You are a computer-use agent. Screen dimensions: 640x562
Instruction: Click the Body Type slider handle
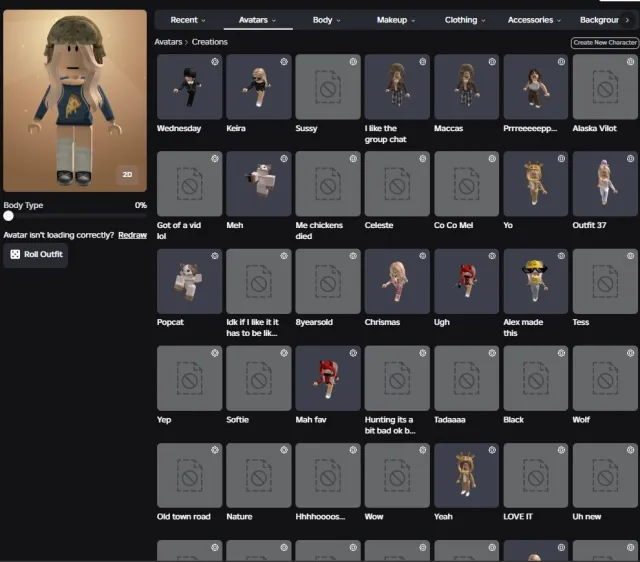(x=9, y=216)
